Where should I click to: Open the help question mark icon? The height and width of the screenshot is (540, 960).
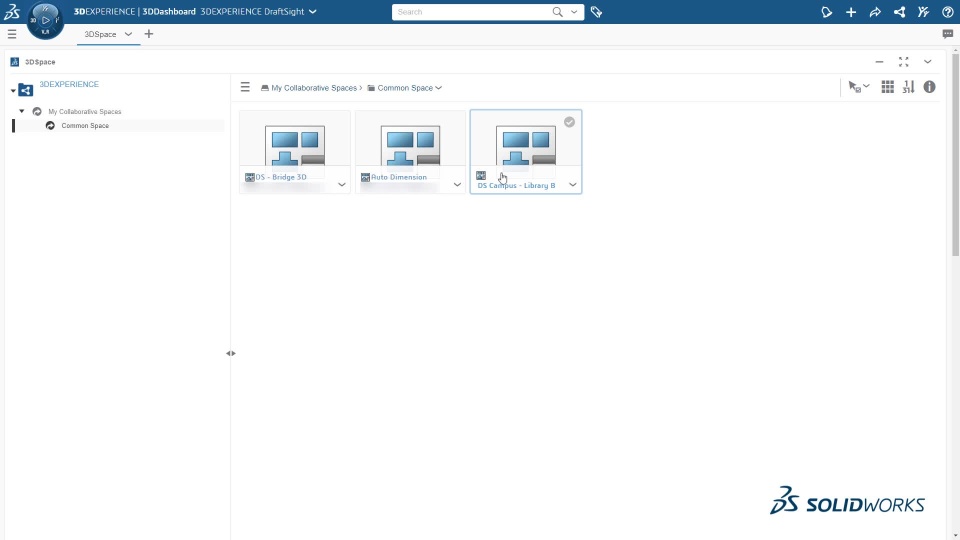pos(948,12)
